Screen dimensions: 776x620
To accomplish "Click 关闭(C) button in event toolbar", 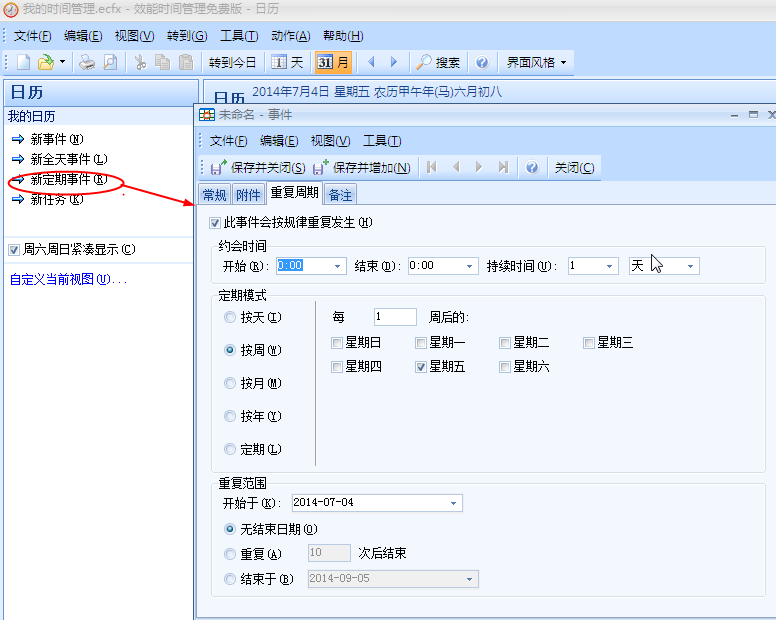I will 574,168.
